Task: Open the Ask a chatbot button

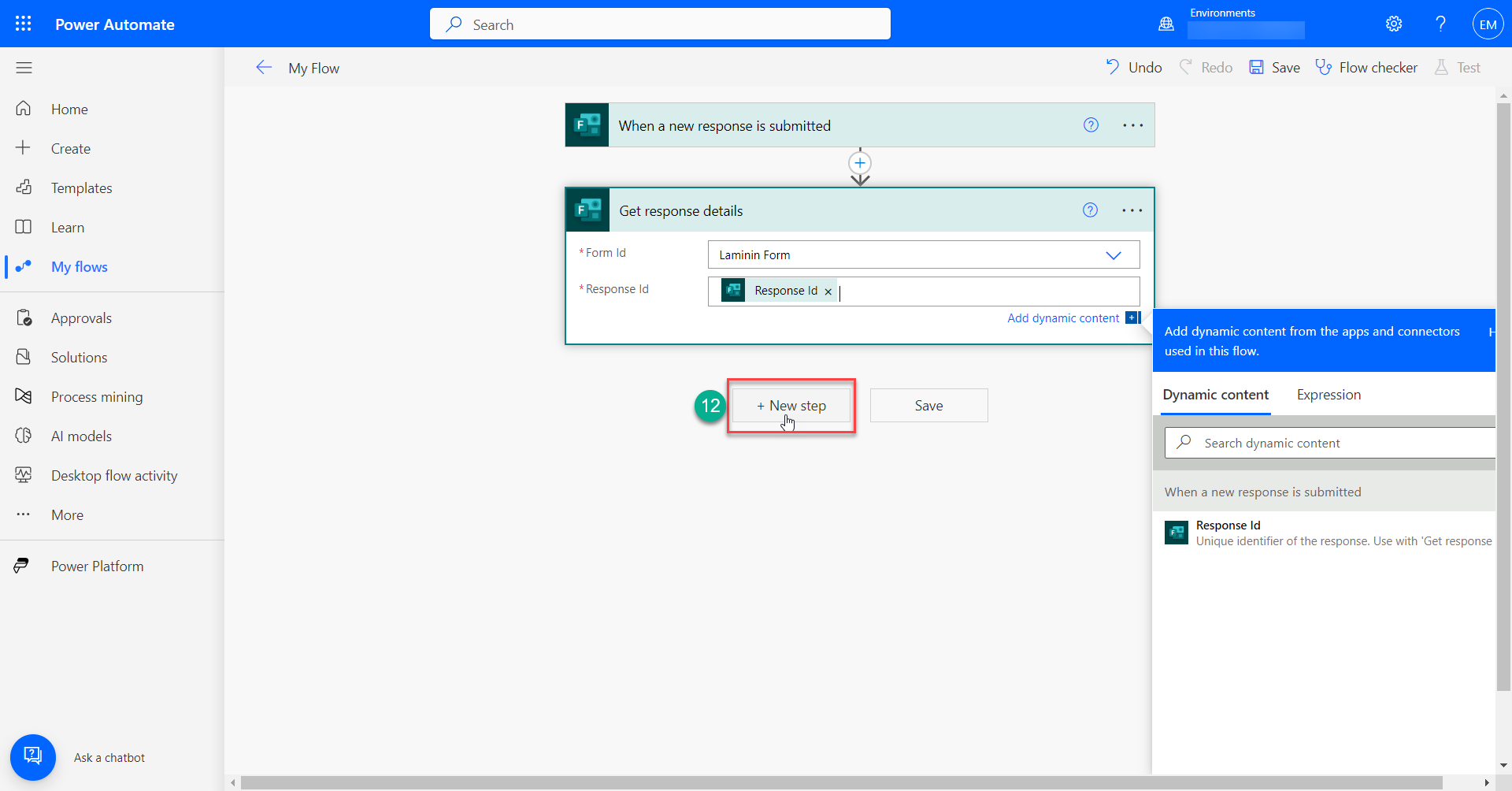Action: pyautogui.click(x=33, y=757)
